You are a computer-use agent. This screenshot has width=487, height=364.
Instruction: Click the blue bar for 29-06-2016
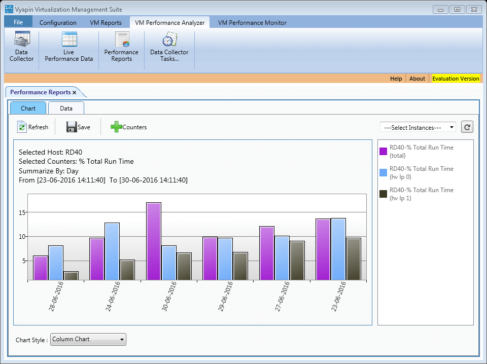[x=225, y=259]
